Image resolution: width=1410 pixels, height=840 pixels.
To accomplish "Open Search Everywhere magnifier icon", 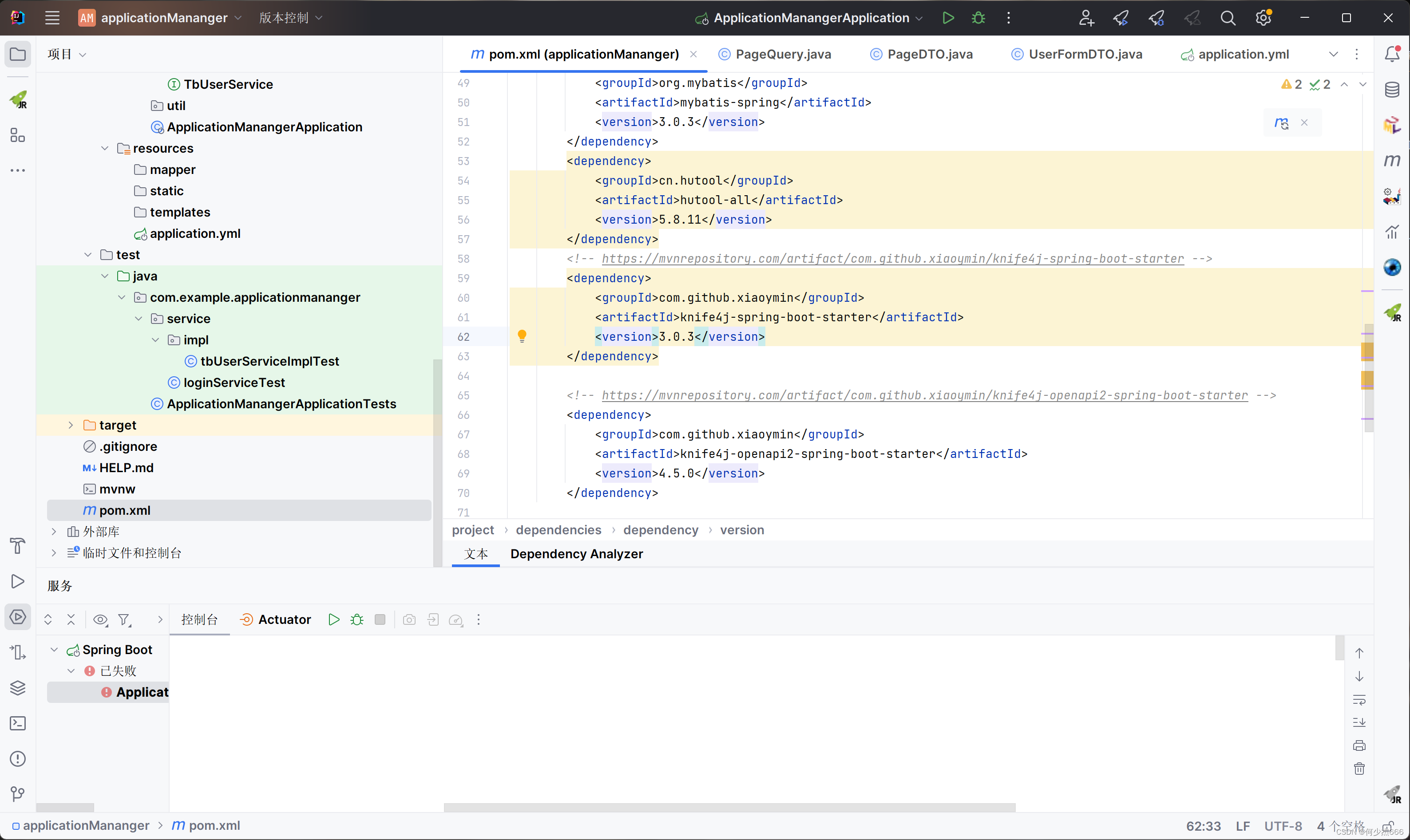I will coord(1228,18).
